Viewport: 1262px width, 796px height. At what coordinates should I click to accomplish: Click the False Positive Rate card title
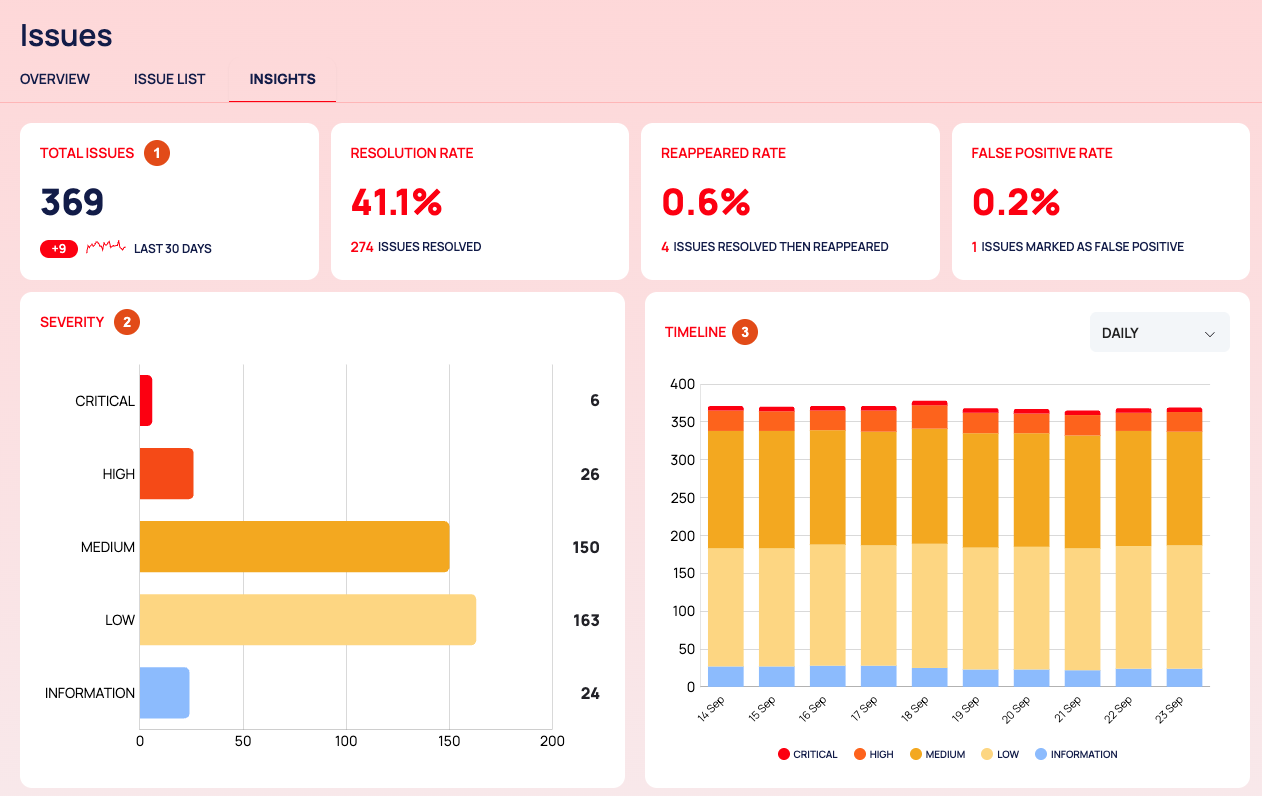[x=1042, y=153]
